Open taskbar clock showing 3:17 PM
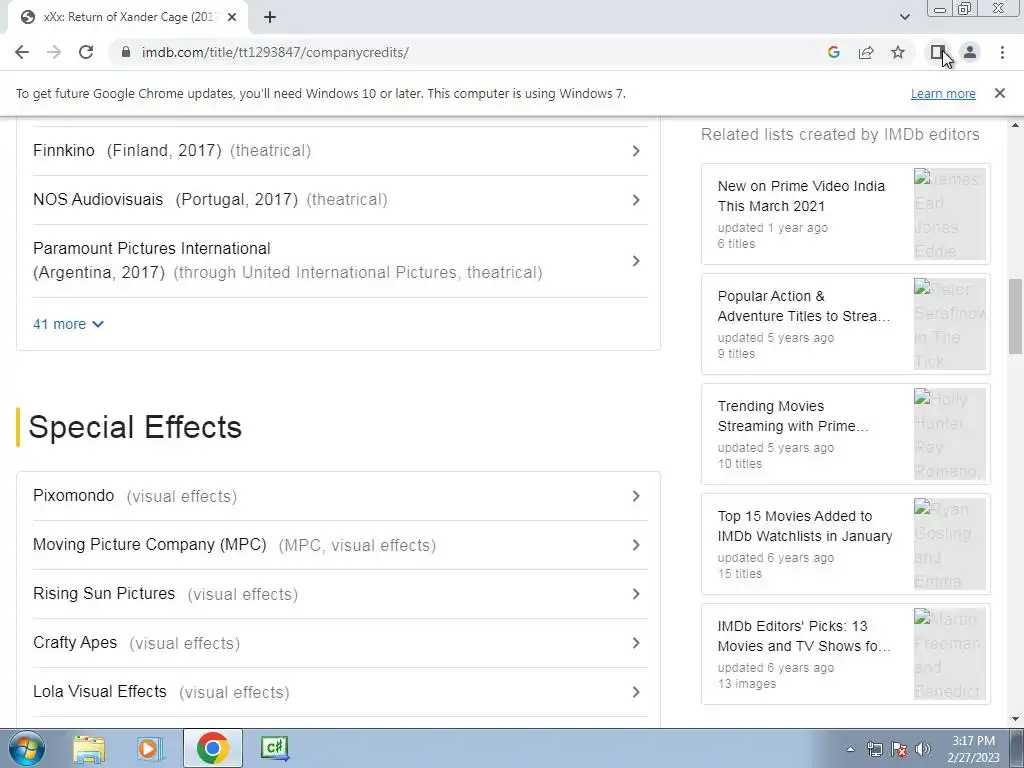The image size is (1024, 768). 973,749
